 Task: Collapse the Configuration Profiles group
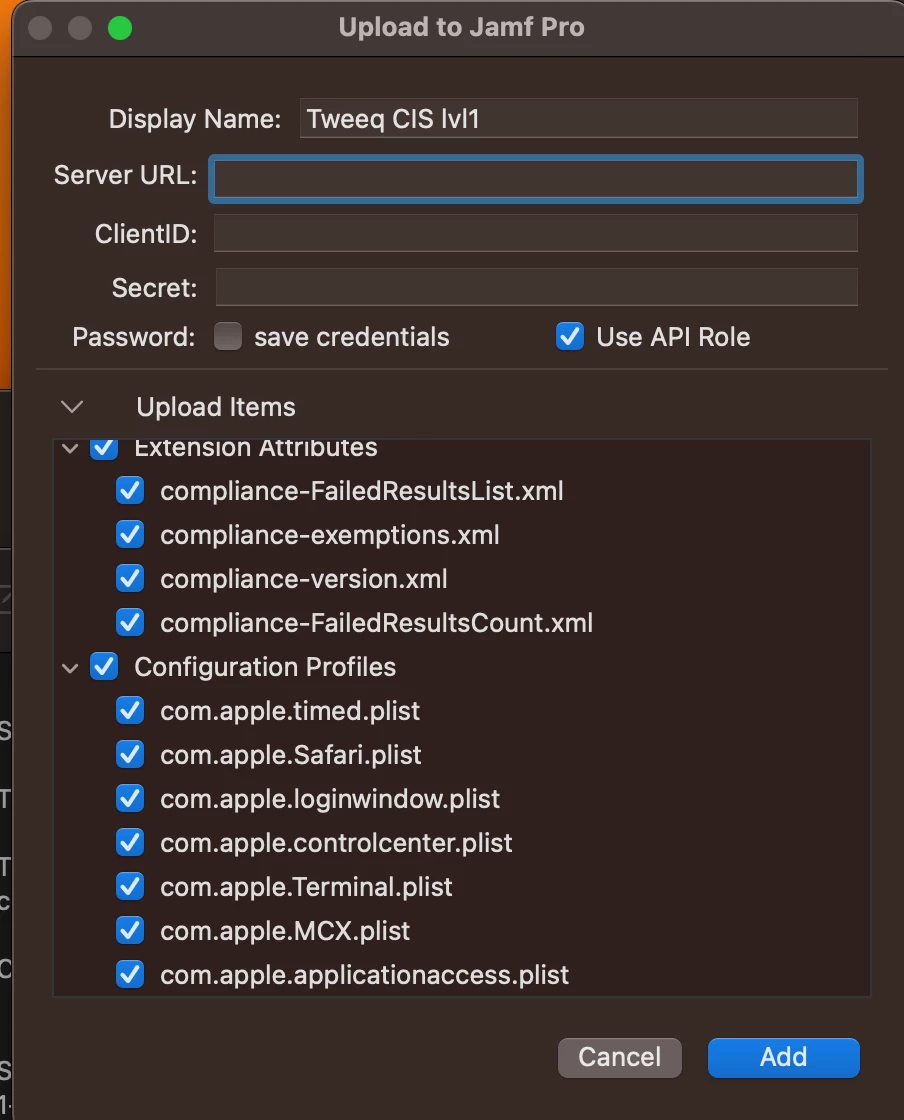[x=70, y=669]
